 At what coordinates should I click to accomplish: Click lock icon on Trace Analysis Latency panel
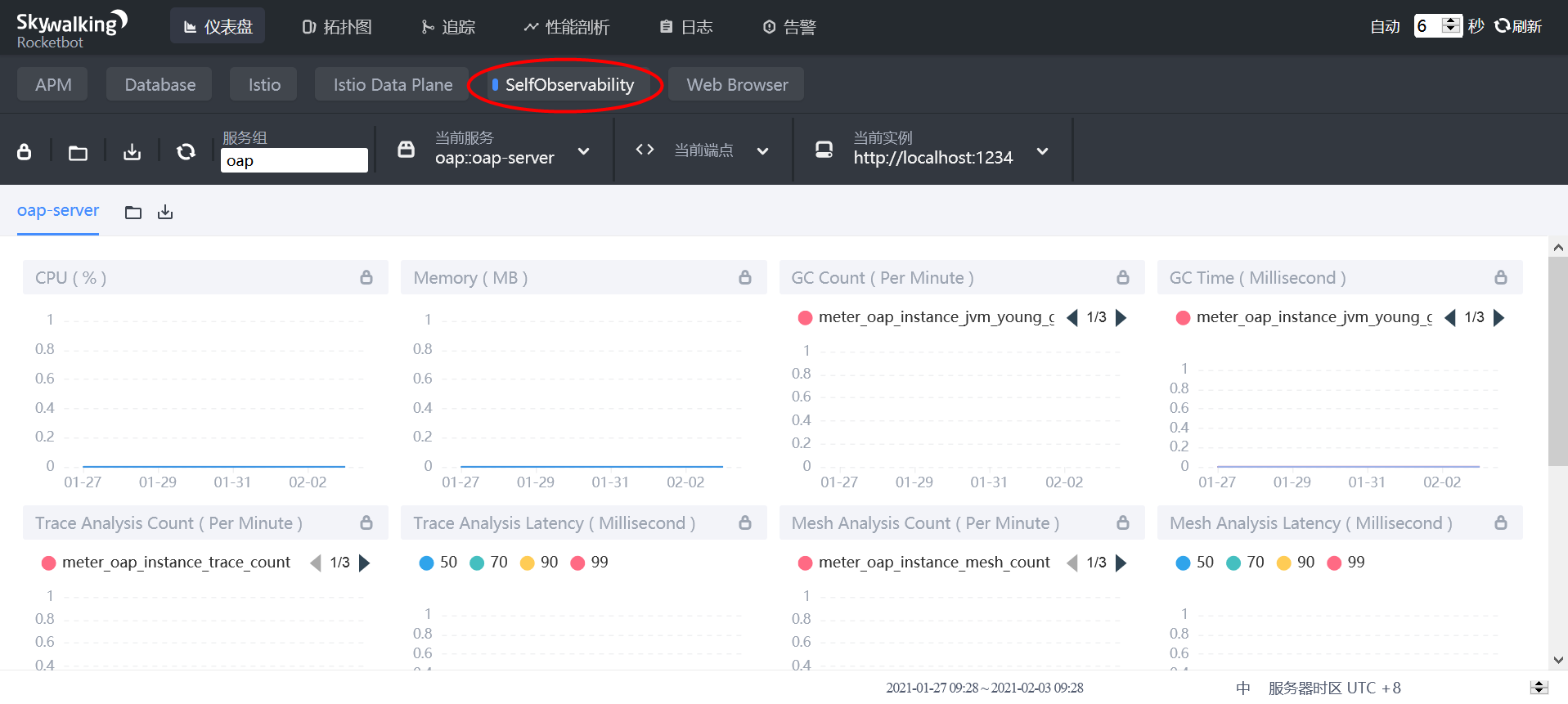[x=745, y=522]
